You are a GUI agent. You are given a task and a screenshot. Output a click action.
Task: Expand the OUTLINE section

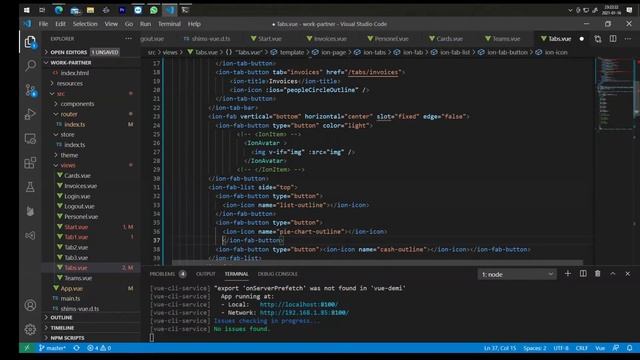pyautogui.click(x=61, y=318)
